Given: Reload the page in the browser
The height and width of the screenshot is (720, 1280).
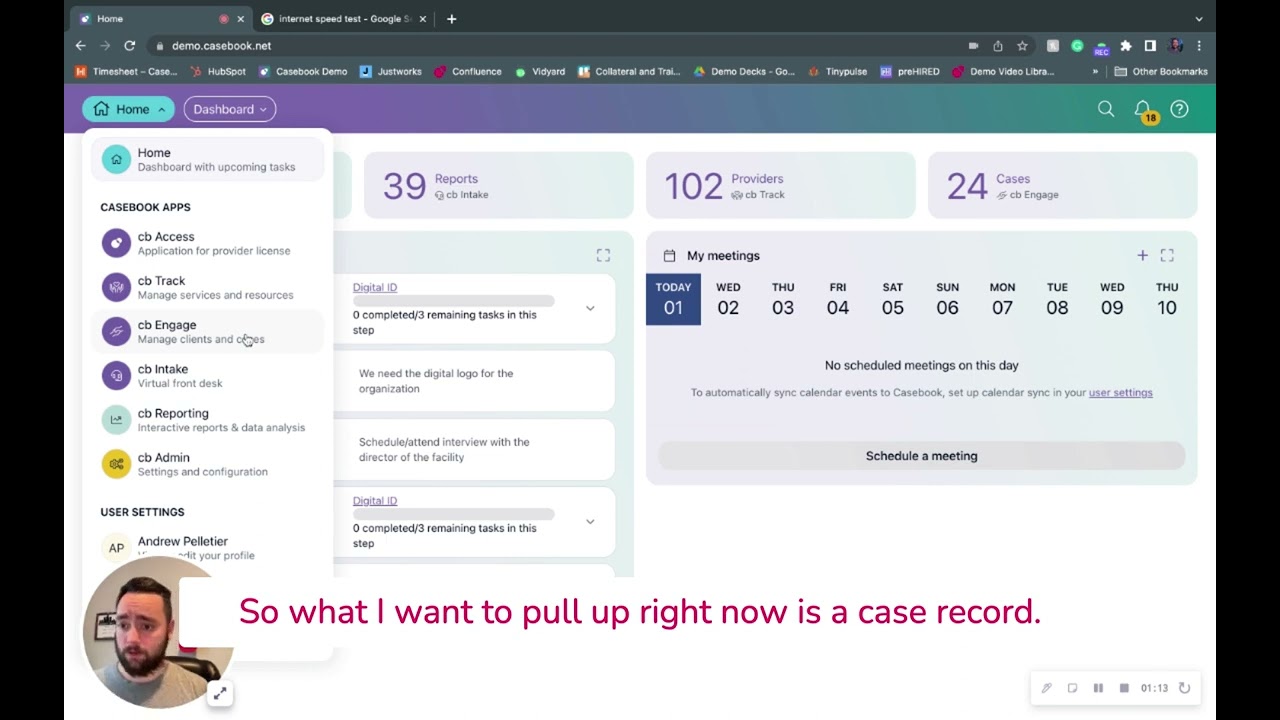Looking at the screenshot, I should (129, 45).
